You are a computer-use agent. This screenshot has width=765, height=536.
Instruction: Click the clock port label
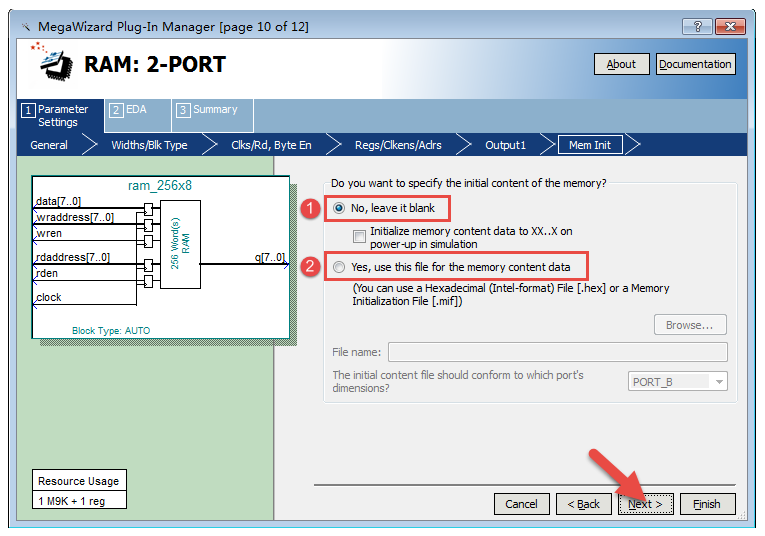coord(48,297)
